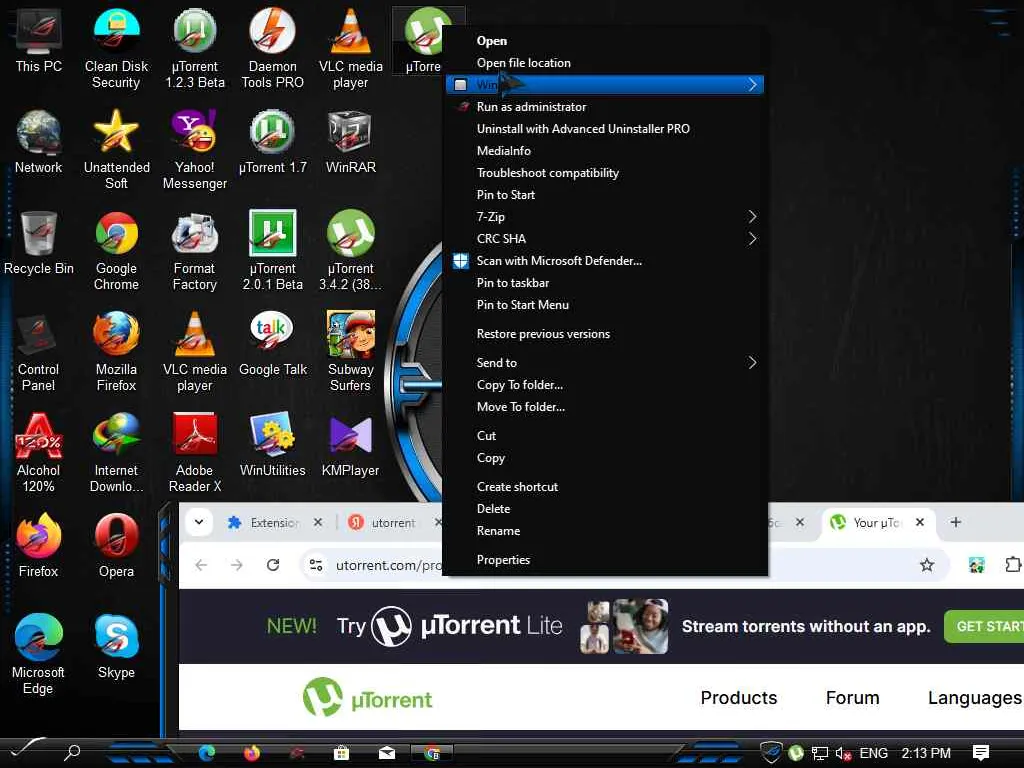
Task: Select the Google Talk icon
Action: click(x=272, y=344)
